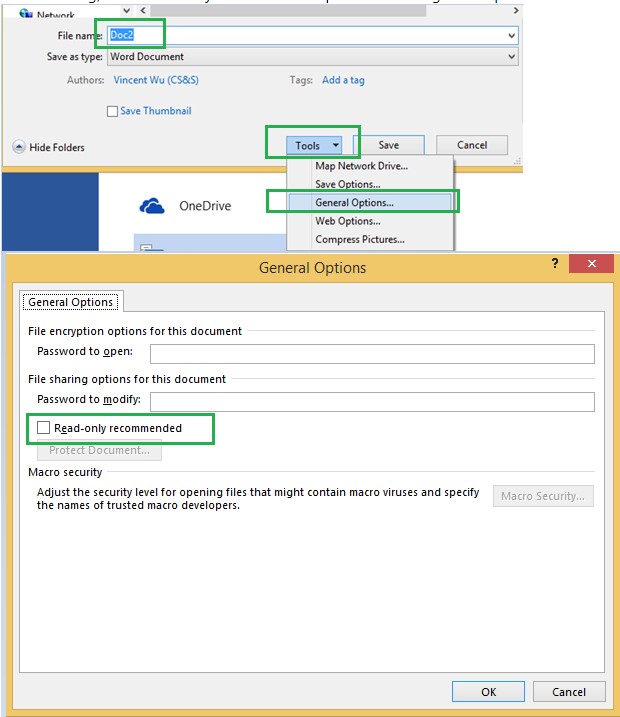Select Map Network Drive menu item

(x=370, y=166)
